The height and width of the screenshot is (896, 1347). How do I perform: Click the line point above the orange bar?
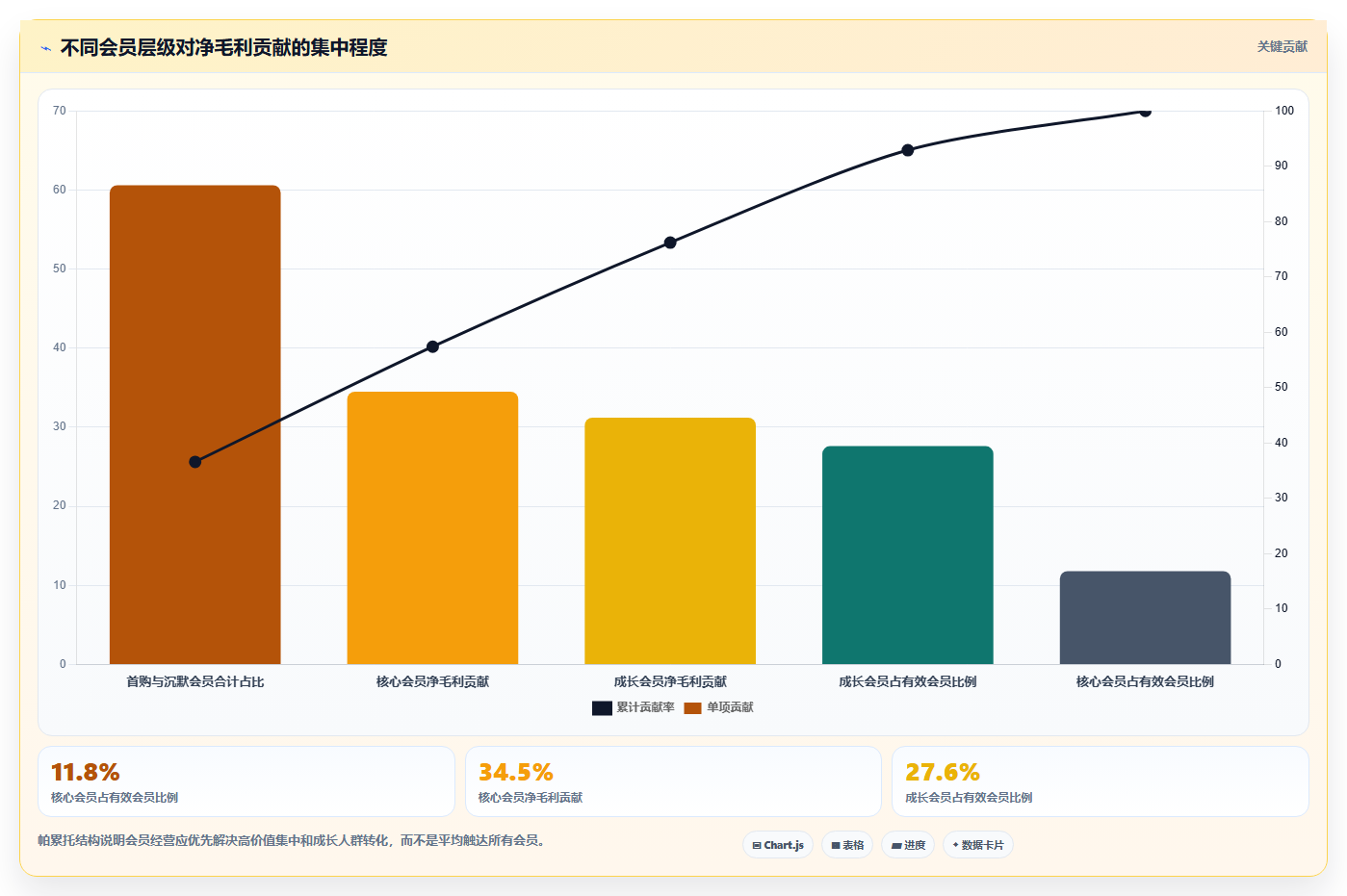pos(432,346)
